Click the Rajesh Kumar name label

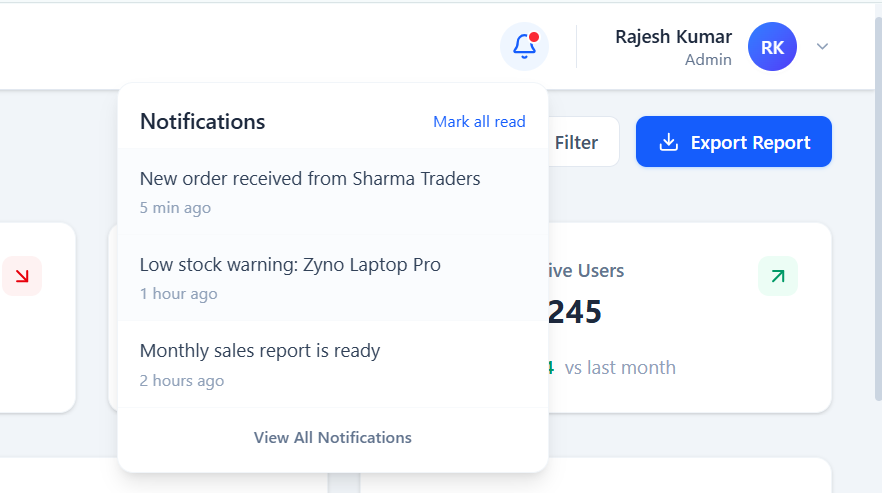point(673,37)
